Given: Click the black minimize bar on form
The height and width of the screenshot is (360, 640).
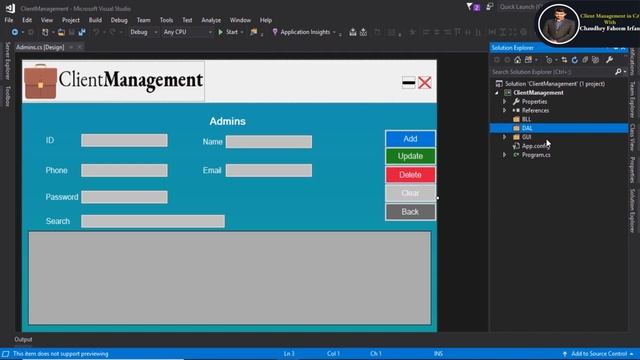Looking at the screenshot, I should click(x=409, y=83).
